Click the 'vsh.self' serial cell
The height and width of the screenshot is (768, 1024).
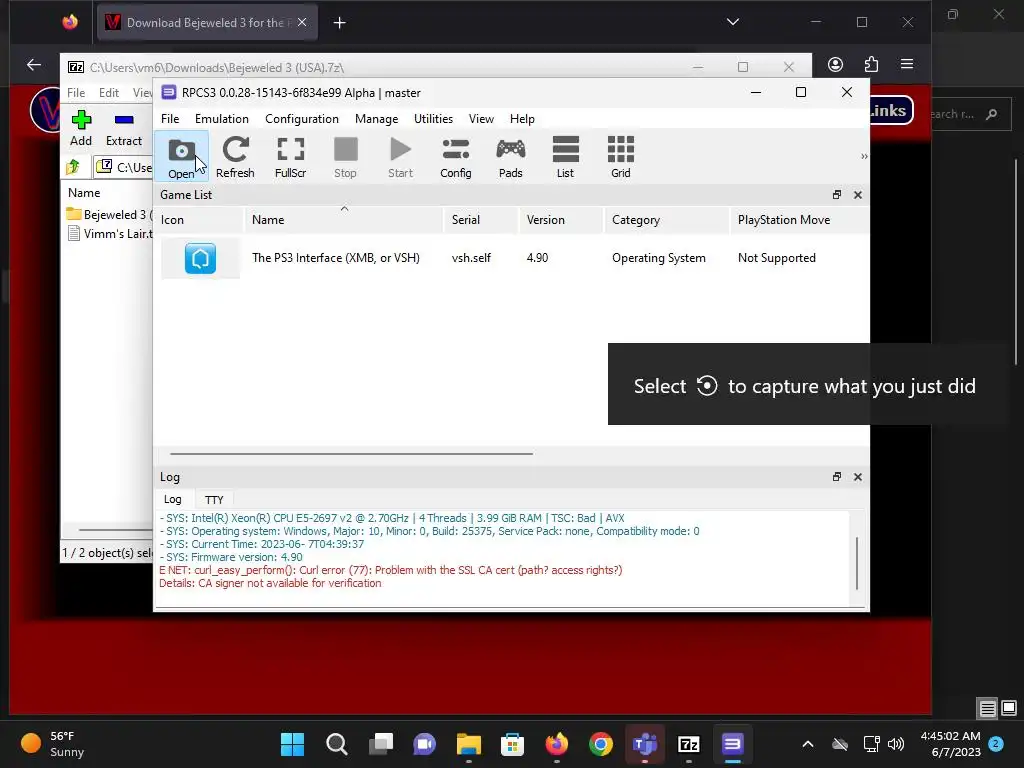click(471, 258)
